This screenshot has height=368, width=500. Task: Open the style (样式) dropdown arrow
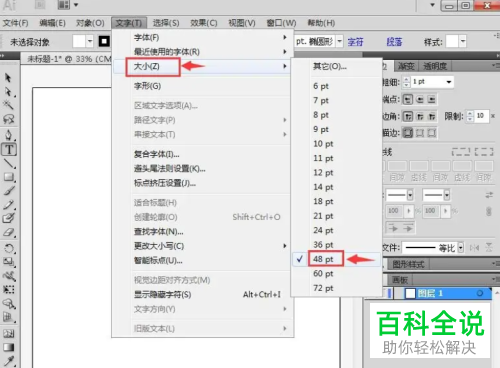(463, 42)
